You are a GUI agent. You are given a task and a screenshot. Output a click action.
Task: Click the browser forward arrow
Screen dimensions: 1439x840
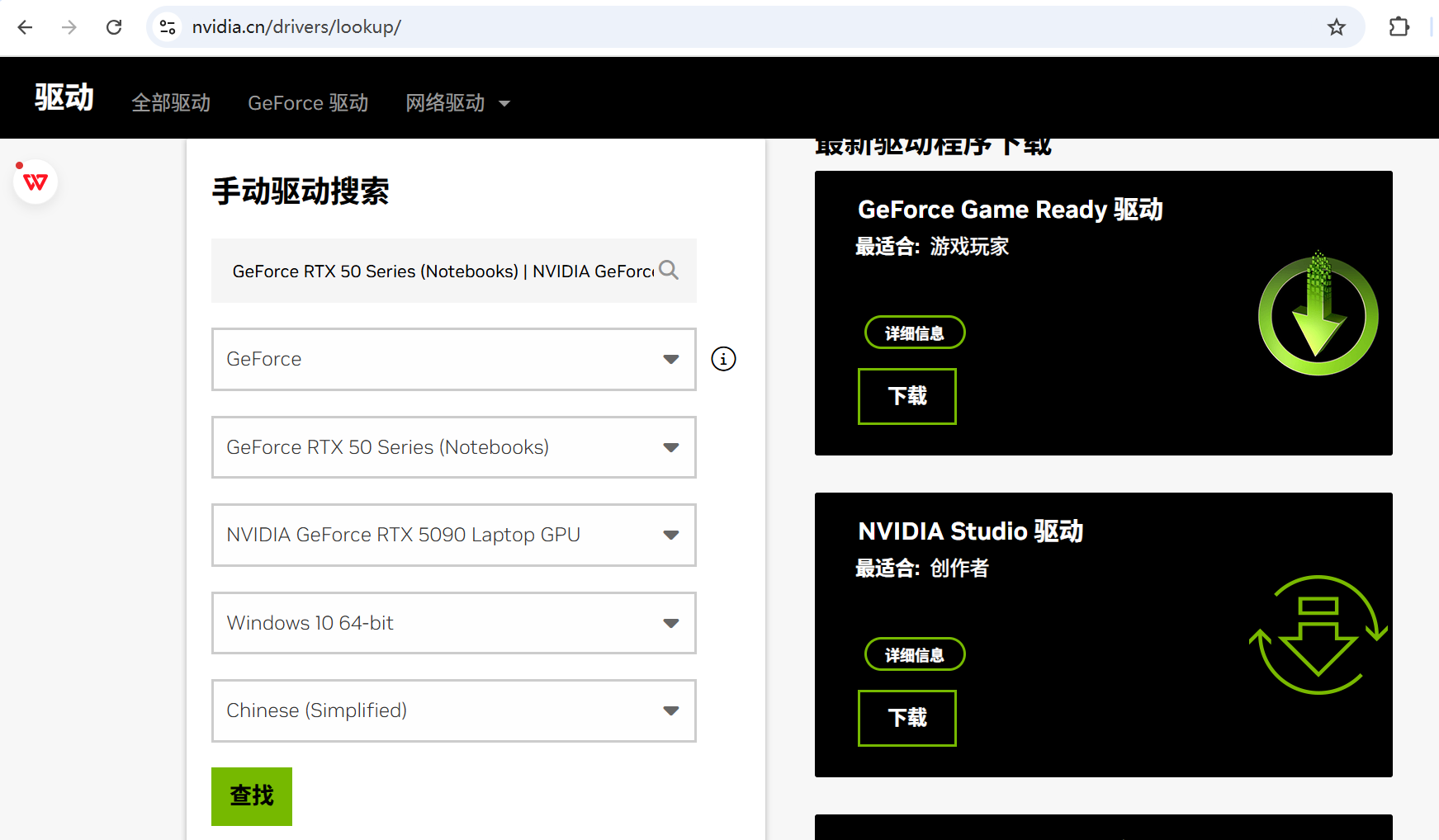(69, 27)
